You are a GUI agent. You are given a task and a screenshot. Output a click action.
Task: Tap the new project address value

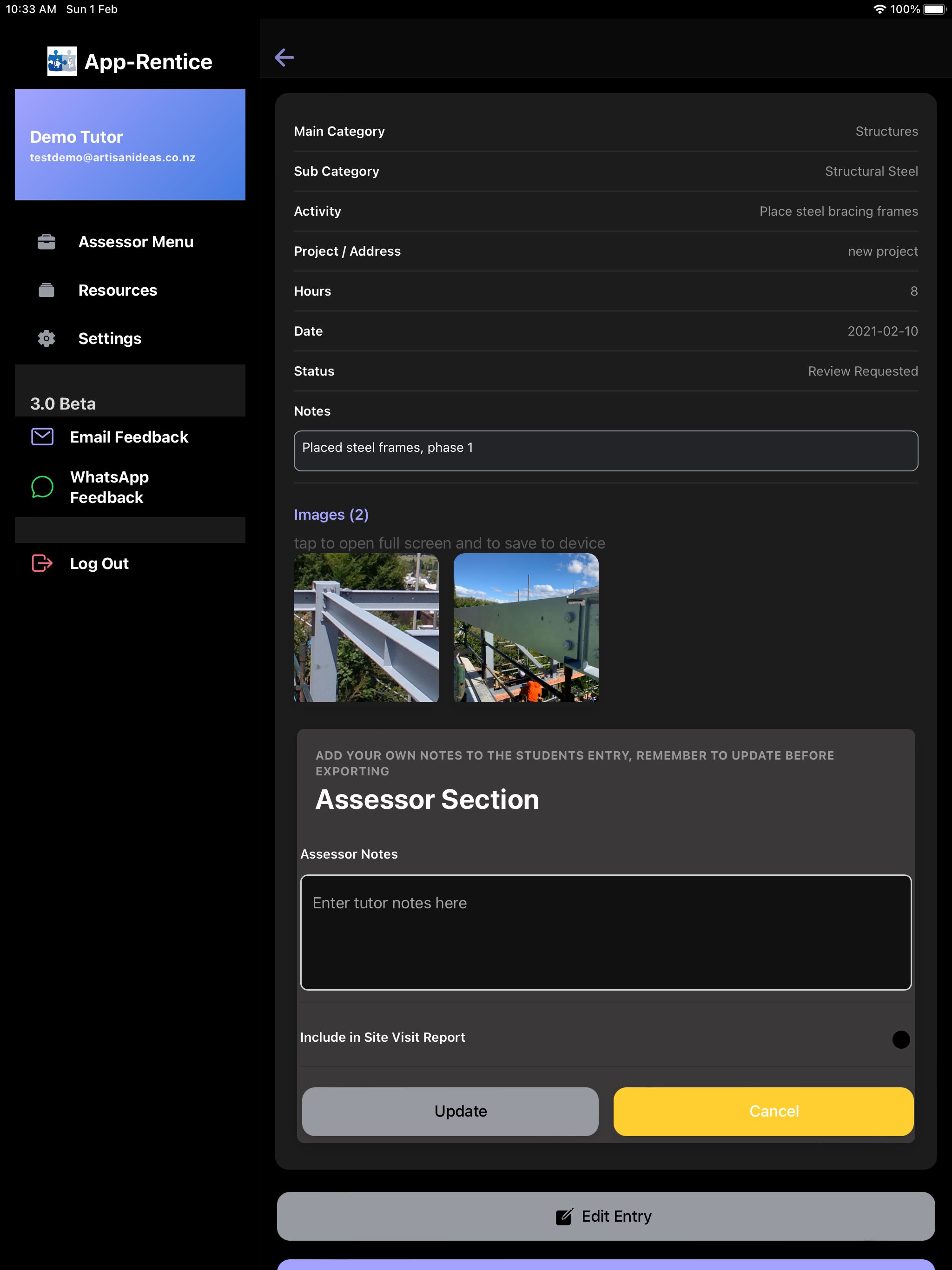(883, 251)
